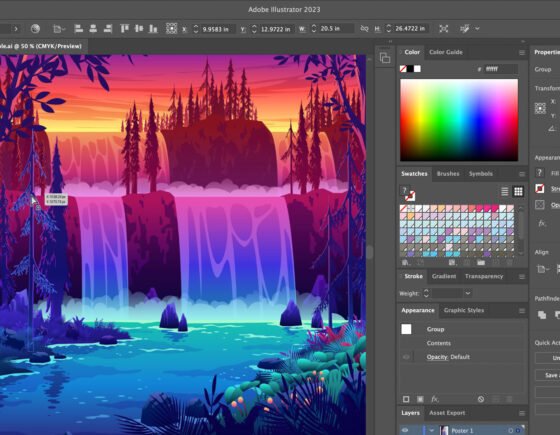Click the H value stepper arrows
Viewport: 560px width, 435px height.
pyautogui.click(x=389, y=28)
